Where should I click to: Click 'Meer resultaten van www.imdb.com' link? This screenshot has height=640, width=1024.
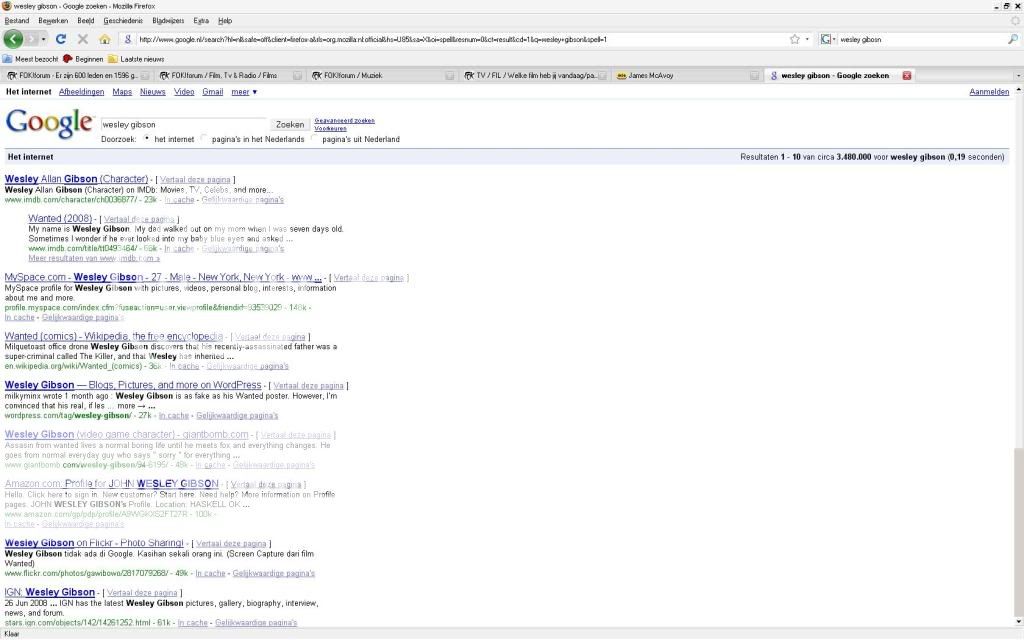click(94, 259)
